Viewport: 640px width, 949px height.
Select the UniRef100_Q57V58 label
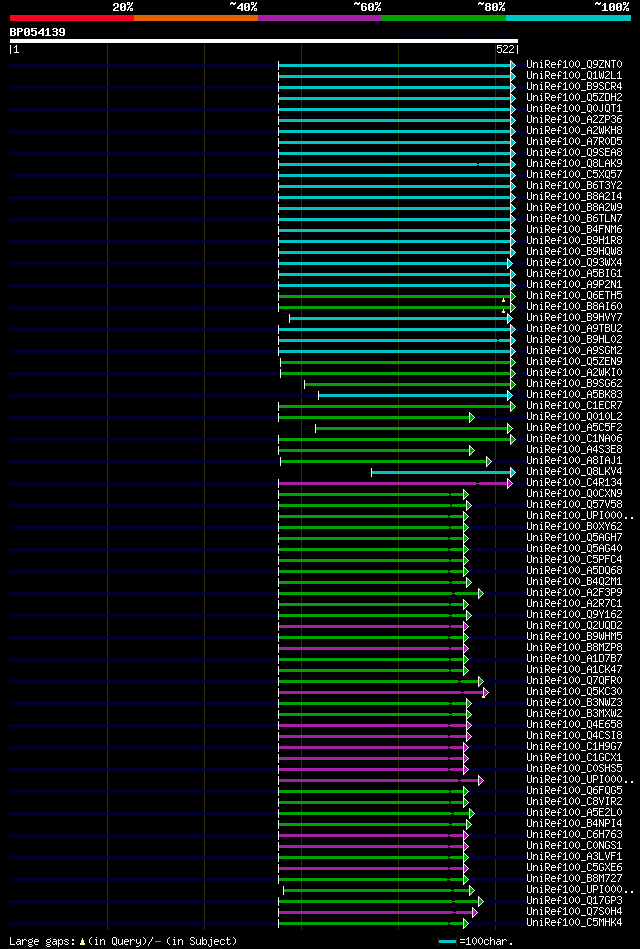point(574,505)
